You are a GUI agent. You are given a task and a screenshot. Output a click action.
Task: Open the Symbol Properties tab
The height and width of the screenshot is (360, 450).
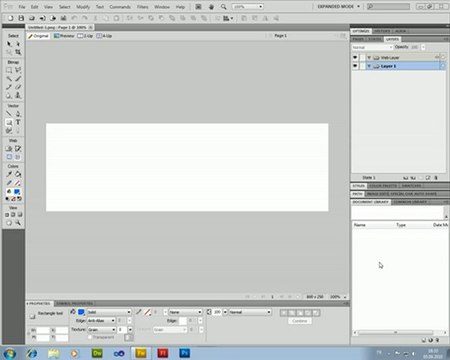(74, 303)
